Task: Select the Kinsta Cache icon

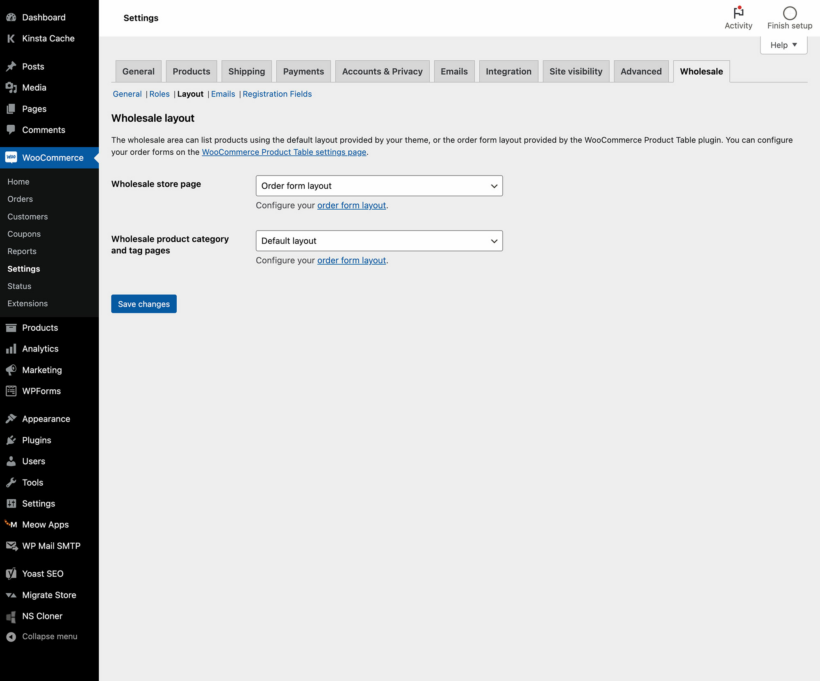Action: (x=11, y=38)
